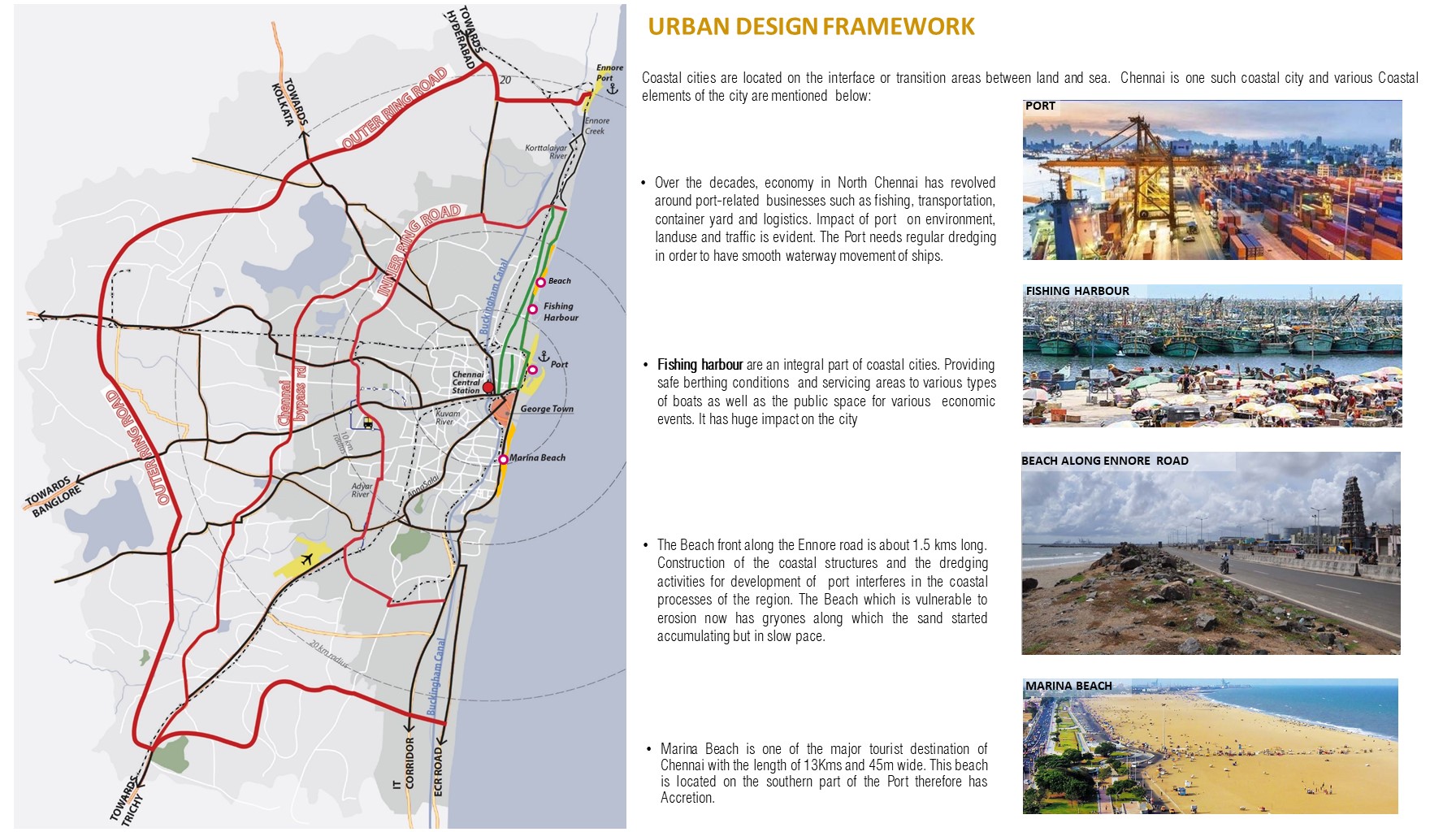Viewport: 1456px width, 832px height.
Task: Open the Port container yard photo
Action: point(1212,180)
